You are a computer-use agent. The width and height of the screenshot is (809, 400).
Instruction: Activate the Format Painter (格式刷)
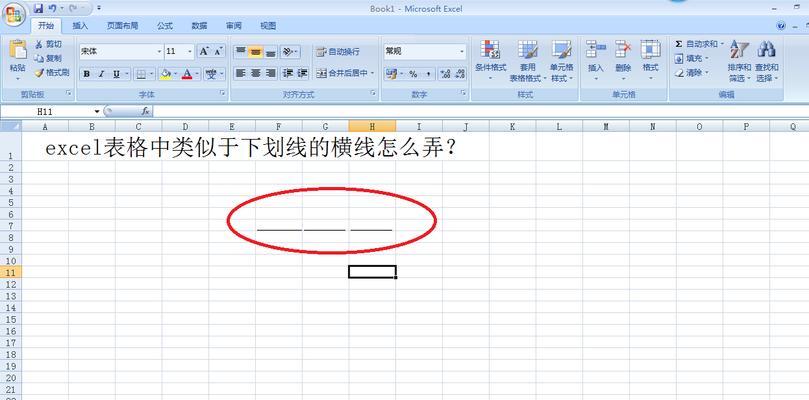[52, 73]
